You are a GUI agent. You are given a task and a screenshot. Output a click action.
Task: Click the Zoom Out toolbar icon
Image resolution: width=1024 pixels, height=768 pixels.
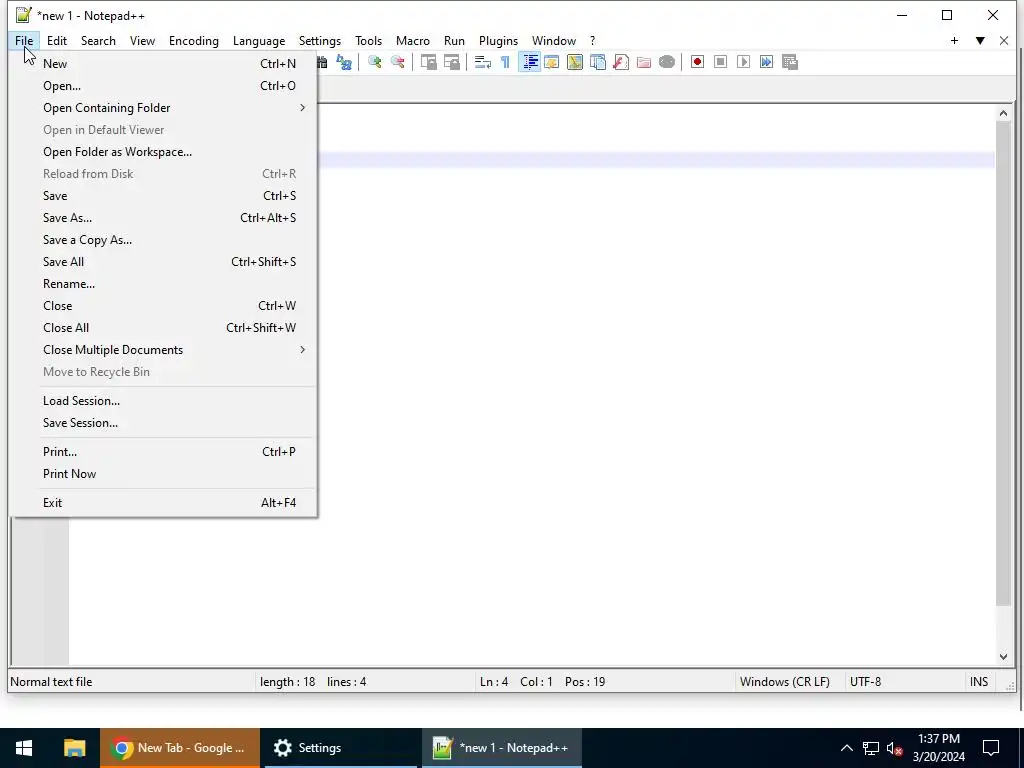pyautogui.click(x=398, y=62)
